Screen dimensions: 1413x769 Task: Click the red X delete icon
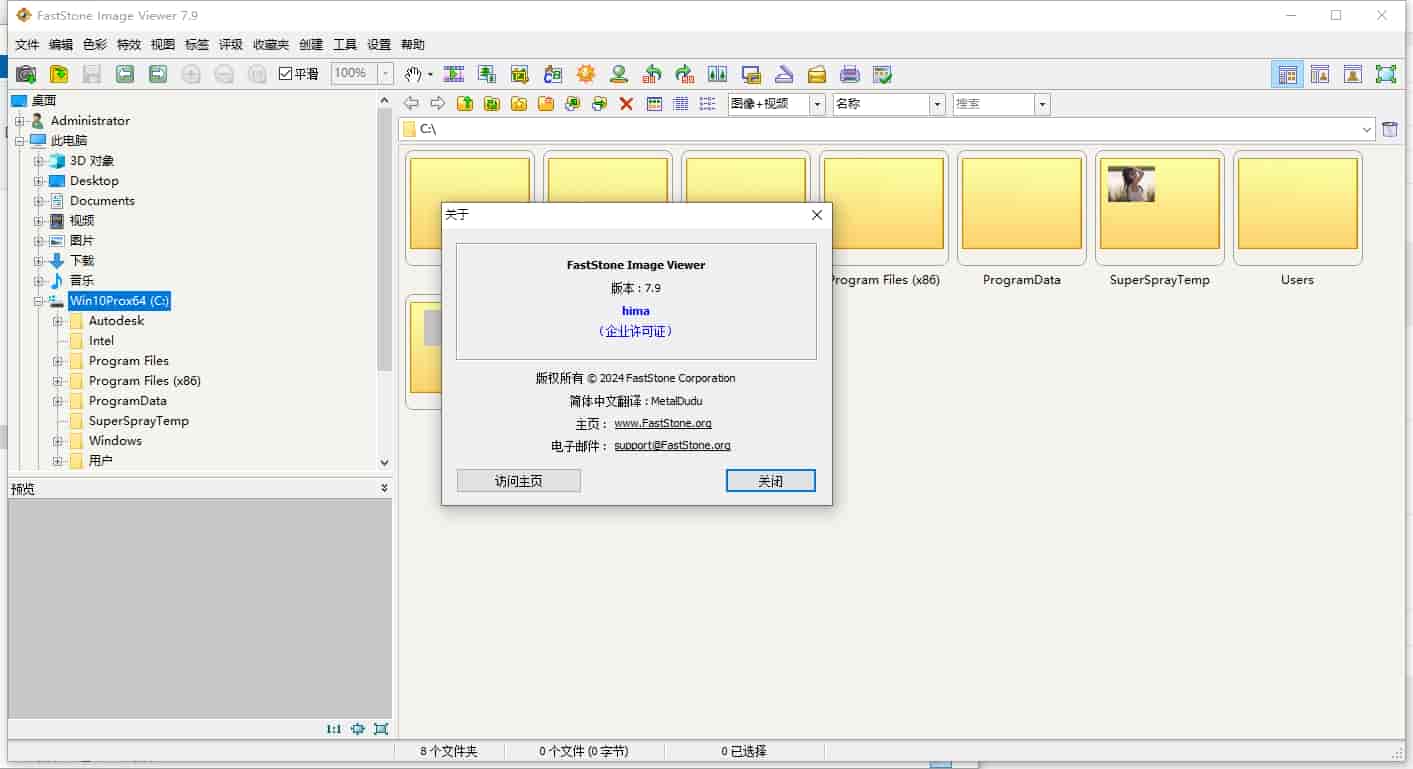(x=626, y=104)
